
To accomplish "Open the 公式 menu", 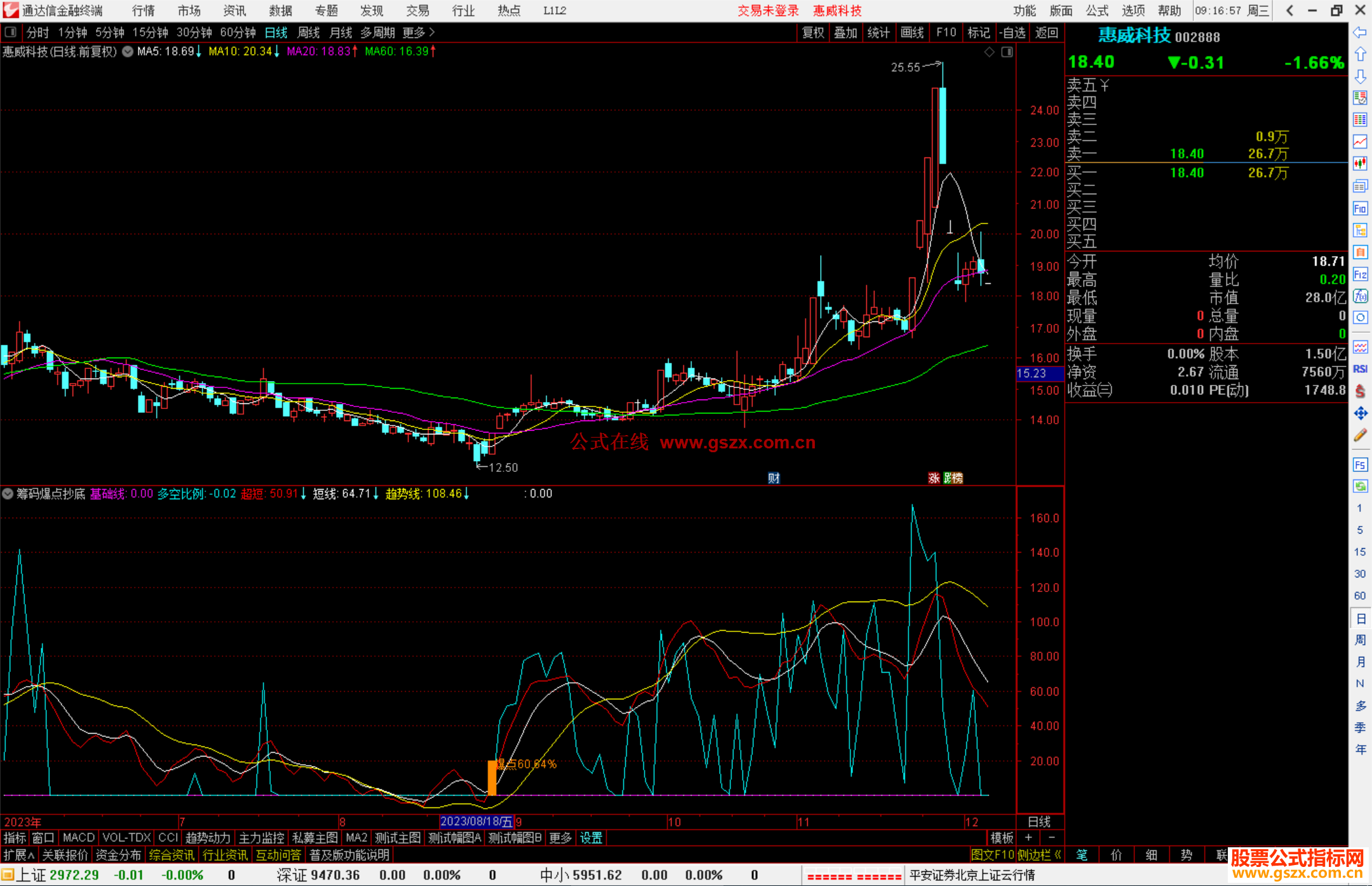I will click(1097, 11).
